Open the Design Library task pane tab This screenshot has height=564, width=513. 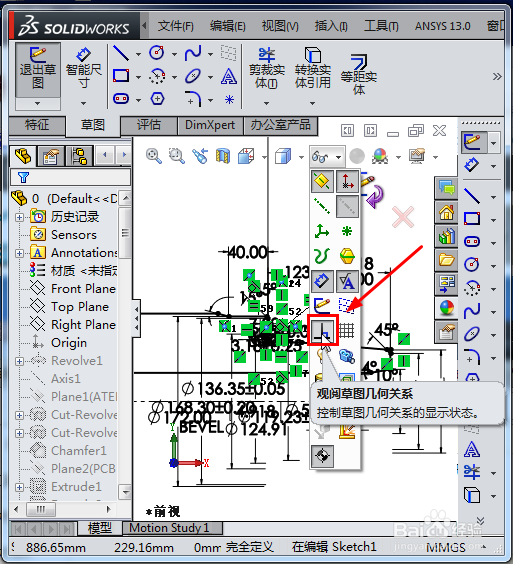[446, 236]
